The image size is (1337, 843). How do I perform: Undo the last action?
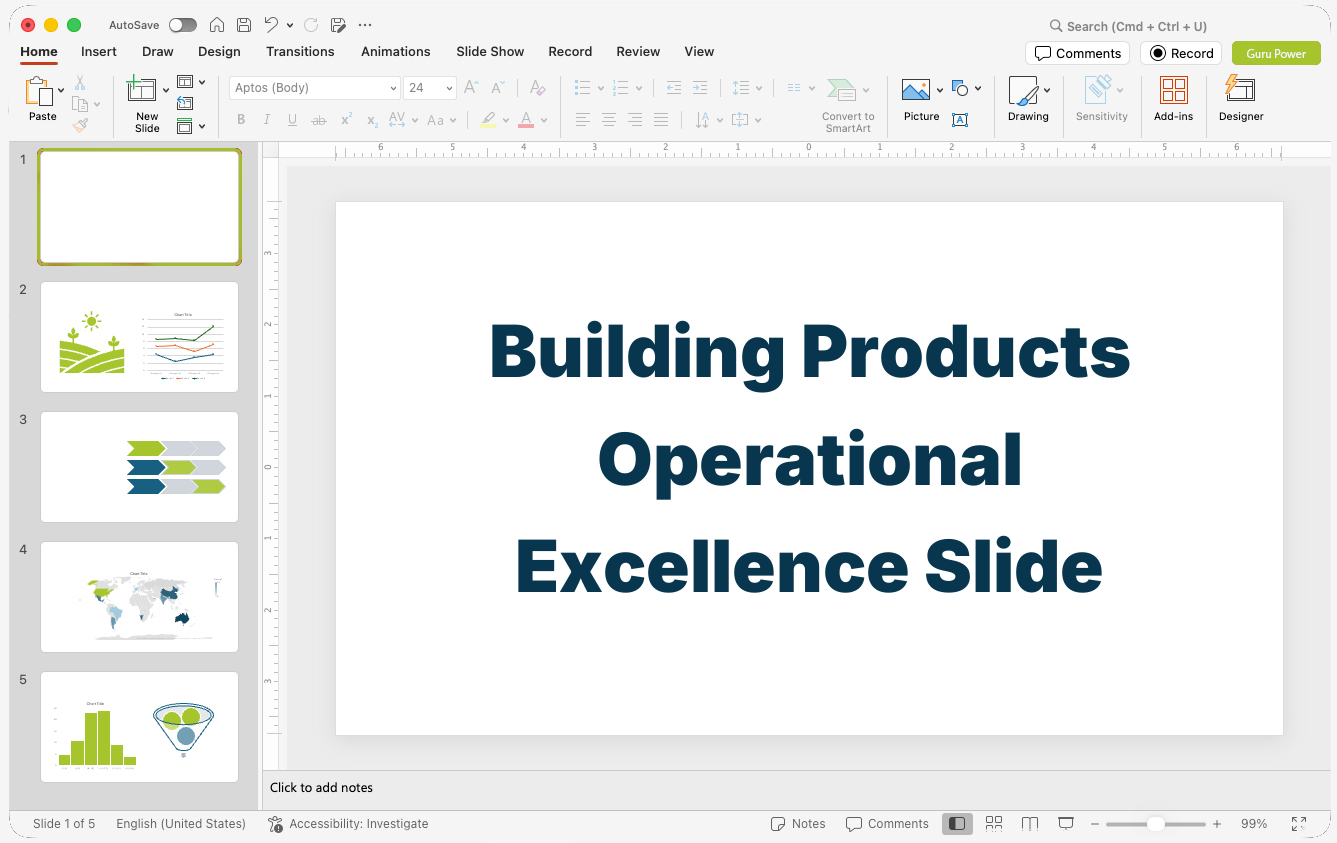pos(271,25)
